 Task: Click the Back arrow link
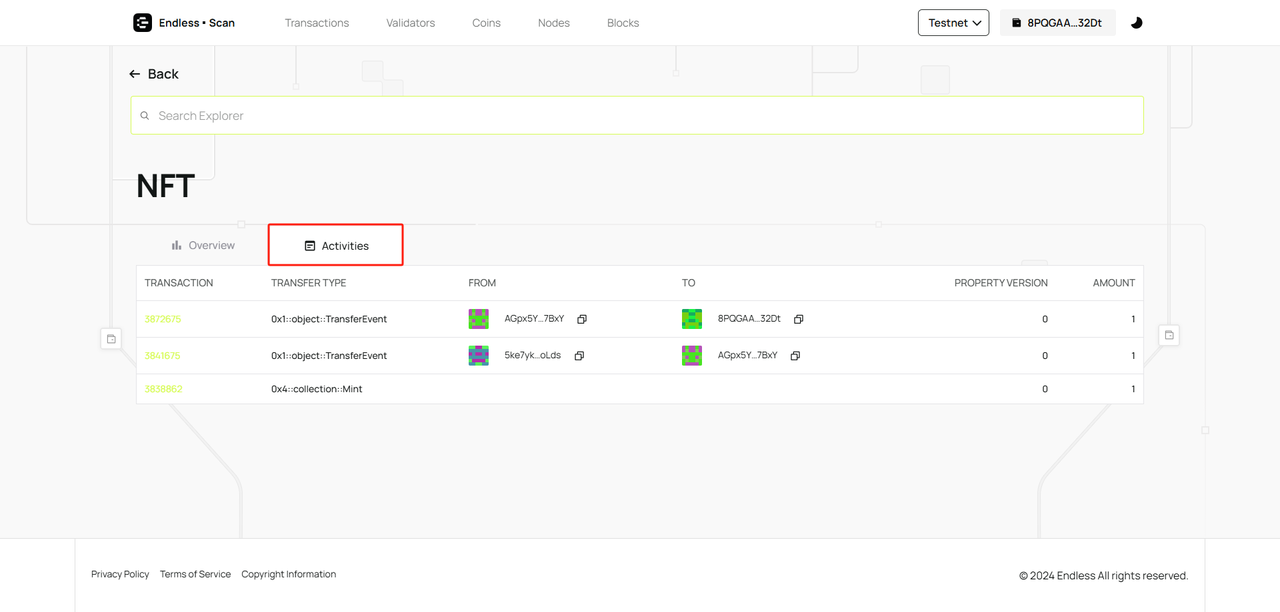click(x=154, y=74)
